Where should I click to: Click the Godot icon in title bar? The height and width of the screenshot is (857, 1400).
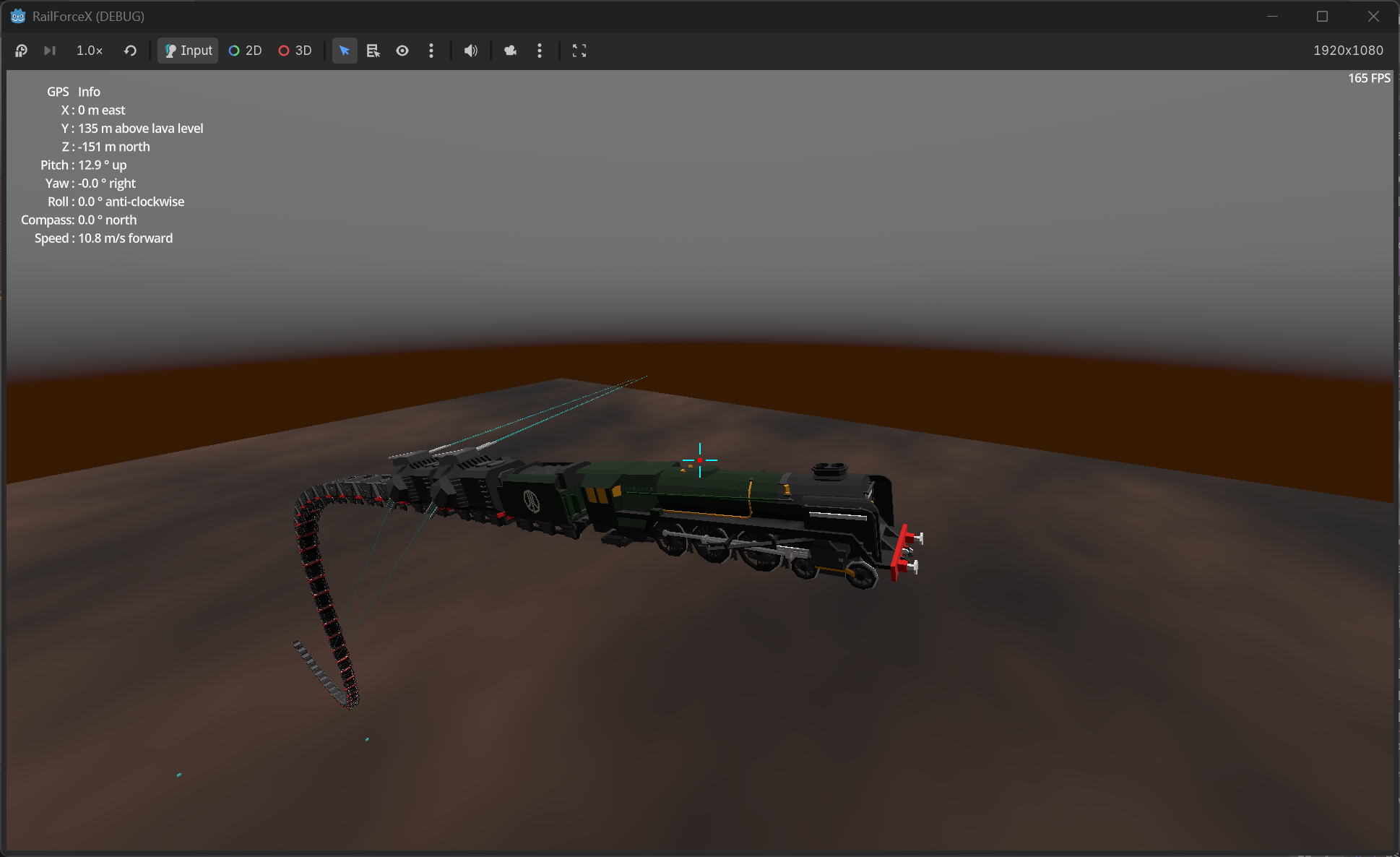point(18,16)
